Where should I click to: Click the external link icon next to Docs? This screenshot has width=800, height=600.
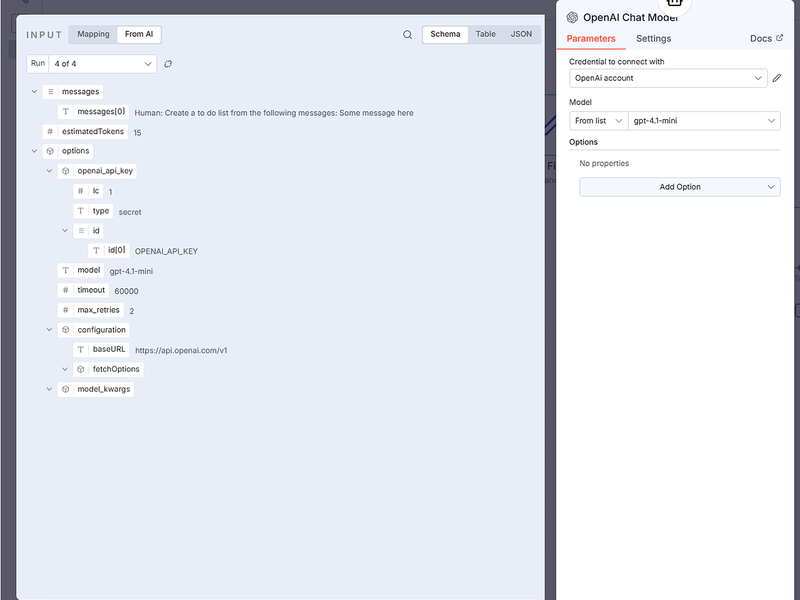779,38
